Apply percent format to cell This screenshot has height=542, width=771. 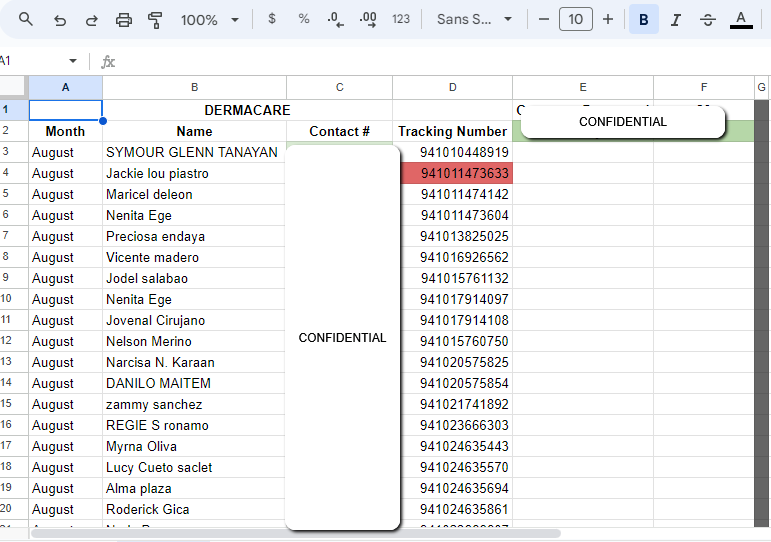click(x=304, y=20)
